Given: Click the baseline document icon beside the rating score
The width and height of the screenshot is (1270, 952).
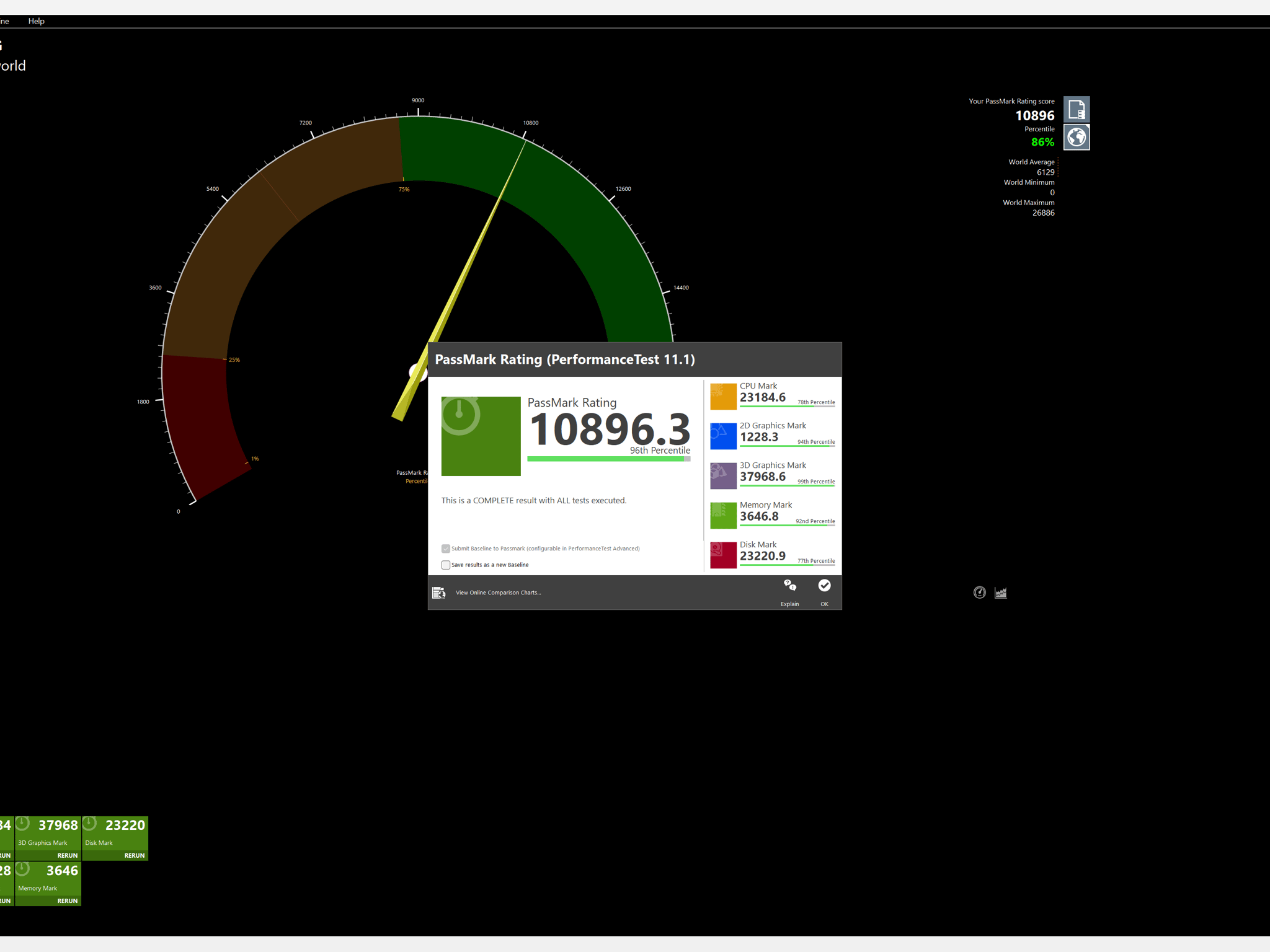Looking at the screenshot, I should click(x=1077, y=110).
